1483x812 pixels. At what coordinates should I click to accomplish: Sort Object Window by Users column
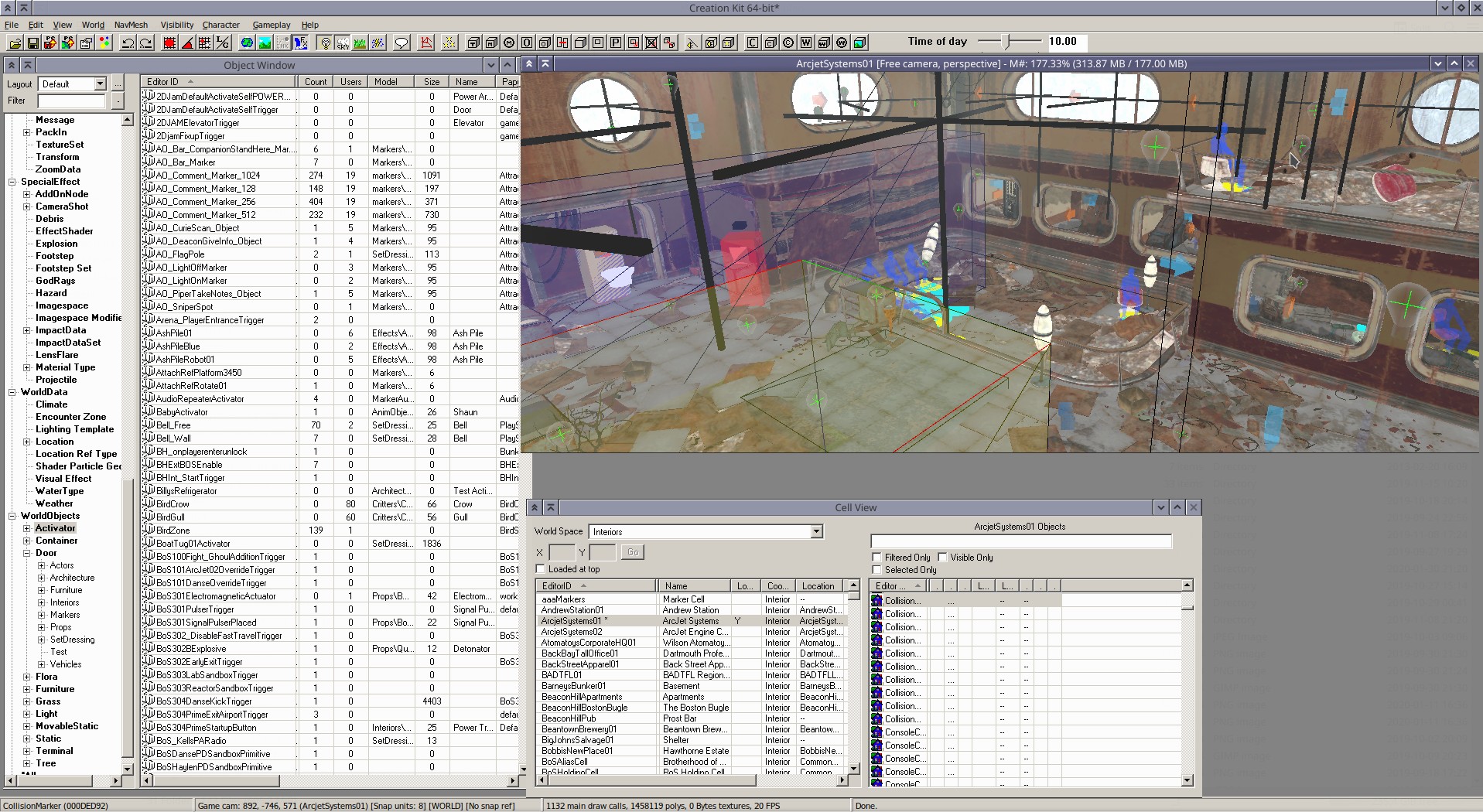pos(350,81)
